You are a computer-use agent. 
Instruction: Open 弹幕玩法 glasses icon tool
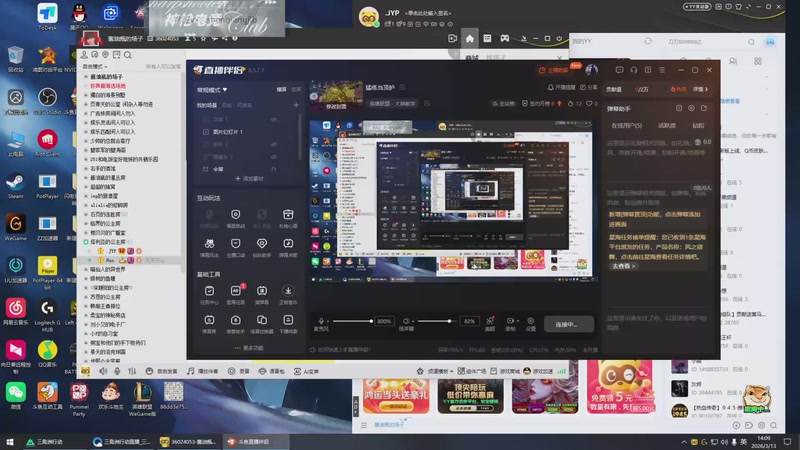pyautogui.click(x=209, y=247)
